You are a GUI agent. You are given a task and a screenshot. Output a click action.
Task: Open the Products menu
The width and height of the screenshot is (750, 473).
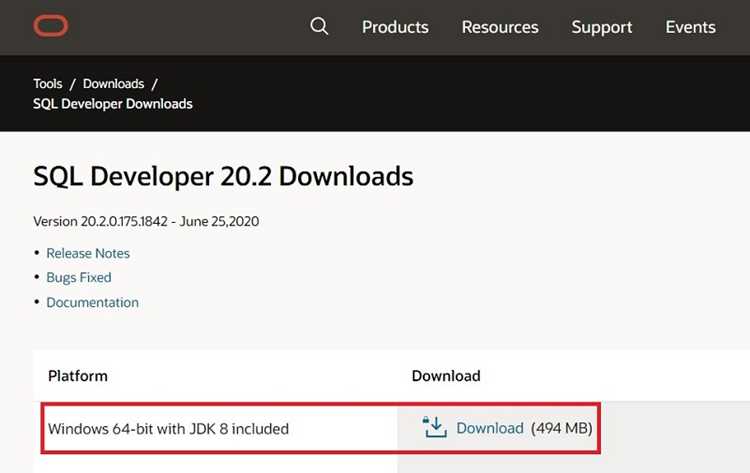(395, 27)
